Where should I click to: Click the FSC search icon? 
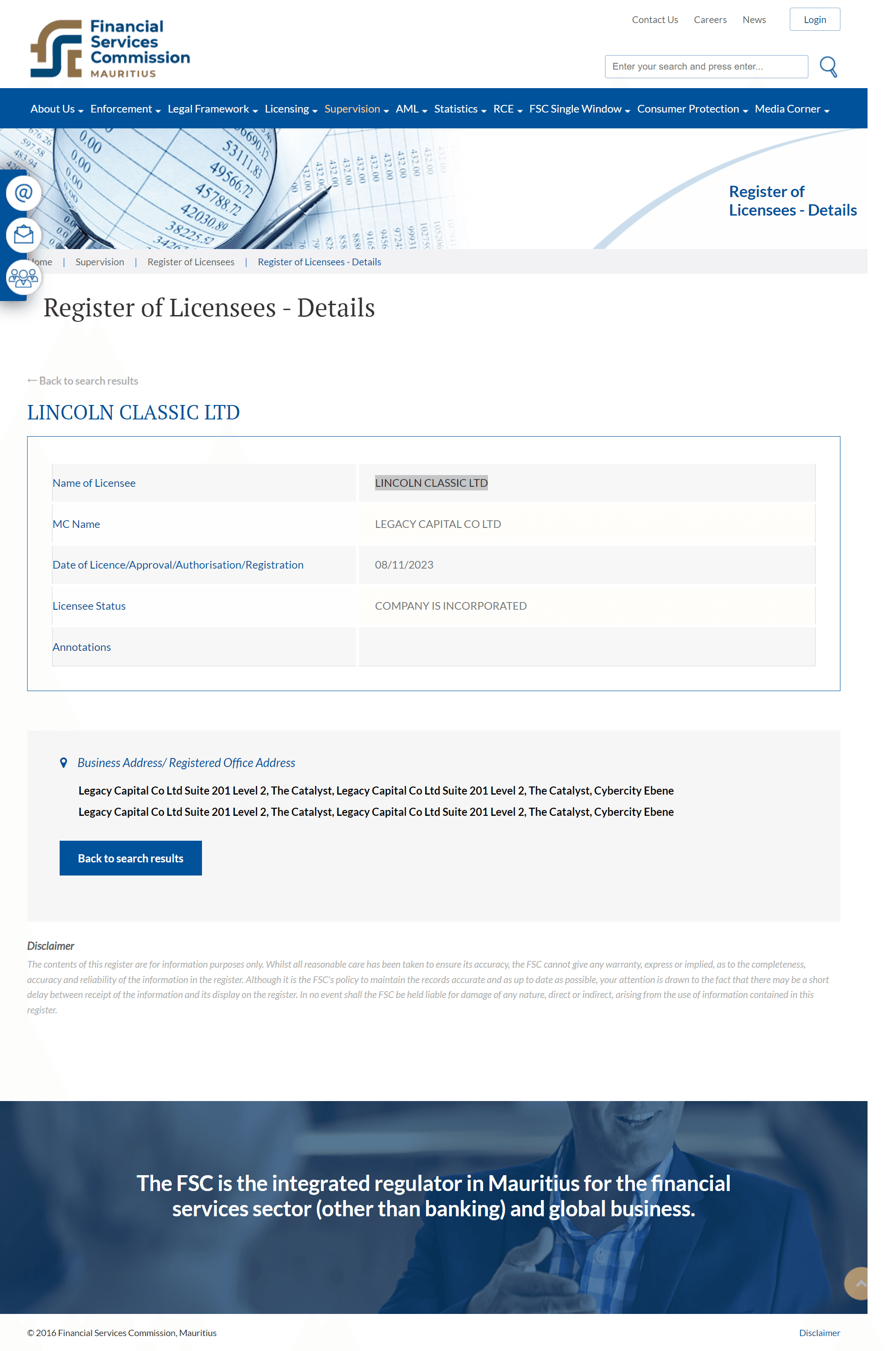(830, 66)
